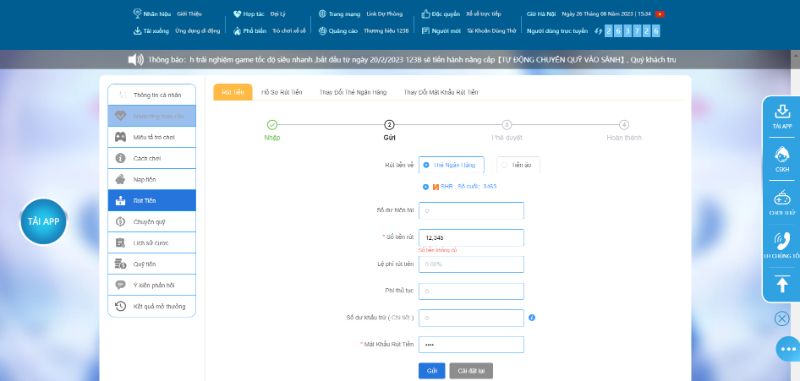Click the info icon beside Cách chơi
Screen dimensions: 800x381
(x=120, y=158)
